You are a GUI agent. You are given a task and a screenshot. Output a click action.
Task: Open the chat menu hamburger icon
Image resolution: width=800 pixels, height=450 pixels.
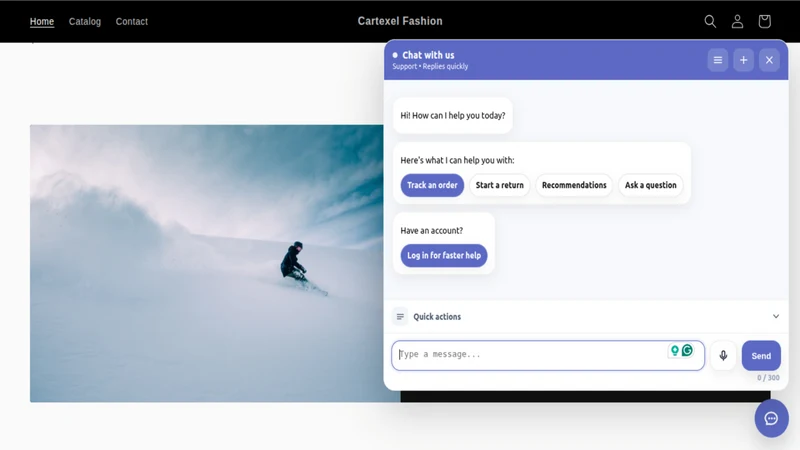tap(718, 60)
